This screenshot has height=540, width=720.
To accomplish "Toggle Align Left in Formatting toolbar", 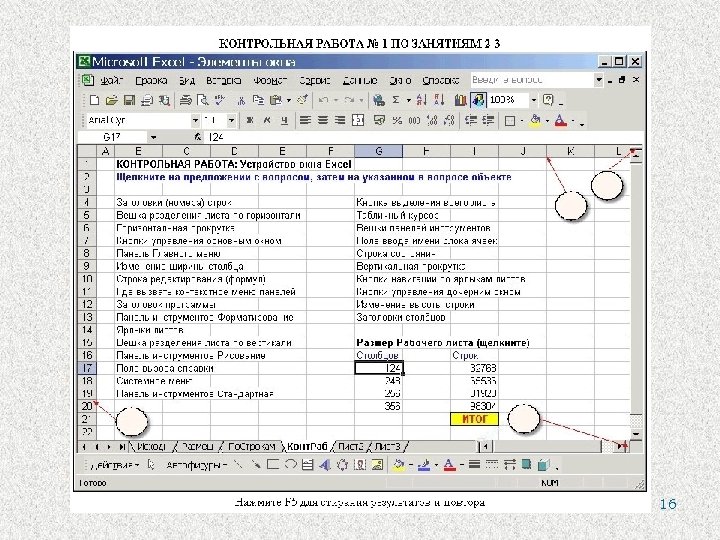I will pos(305,120).
